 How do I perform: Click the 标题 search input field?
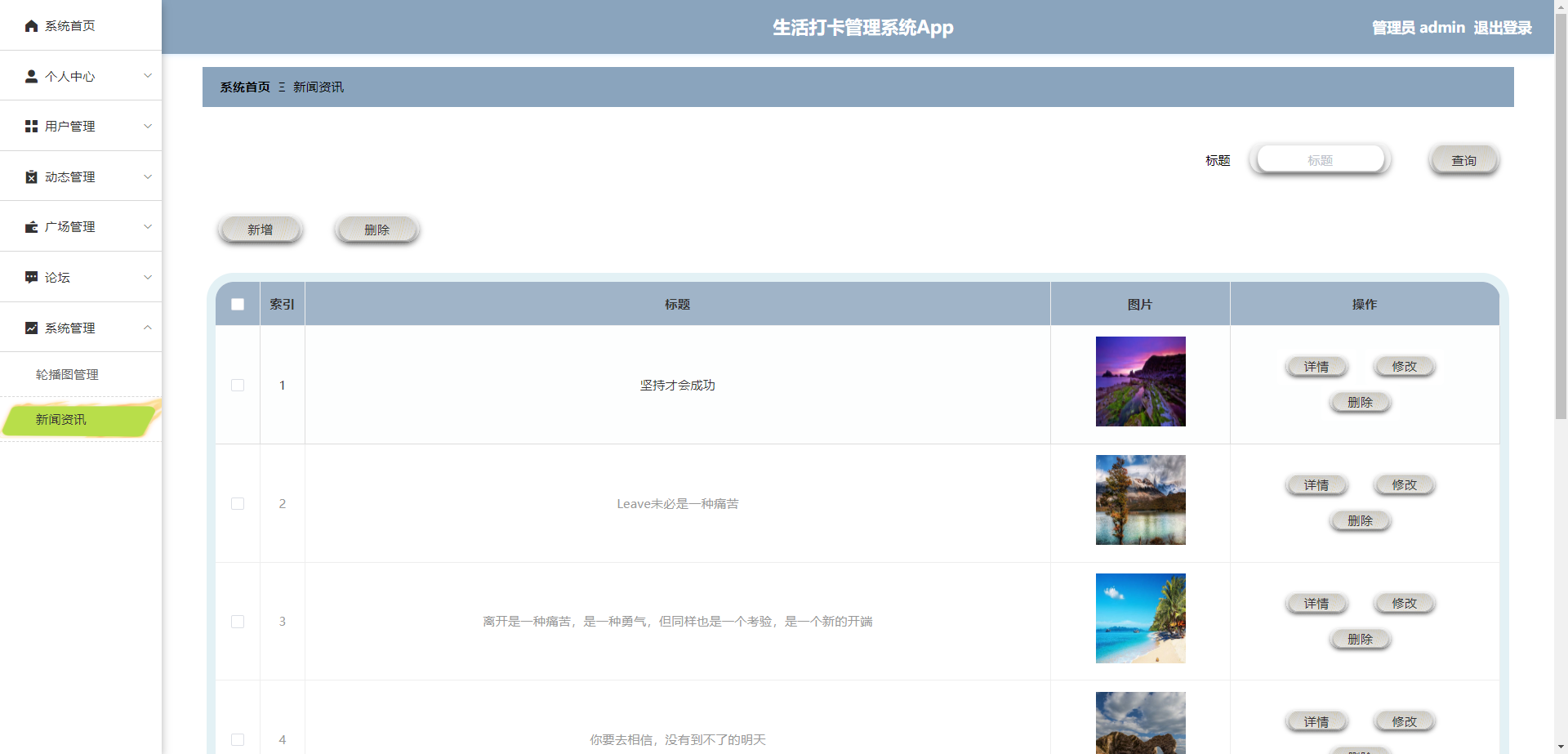1320,161
